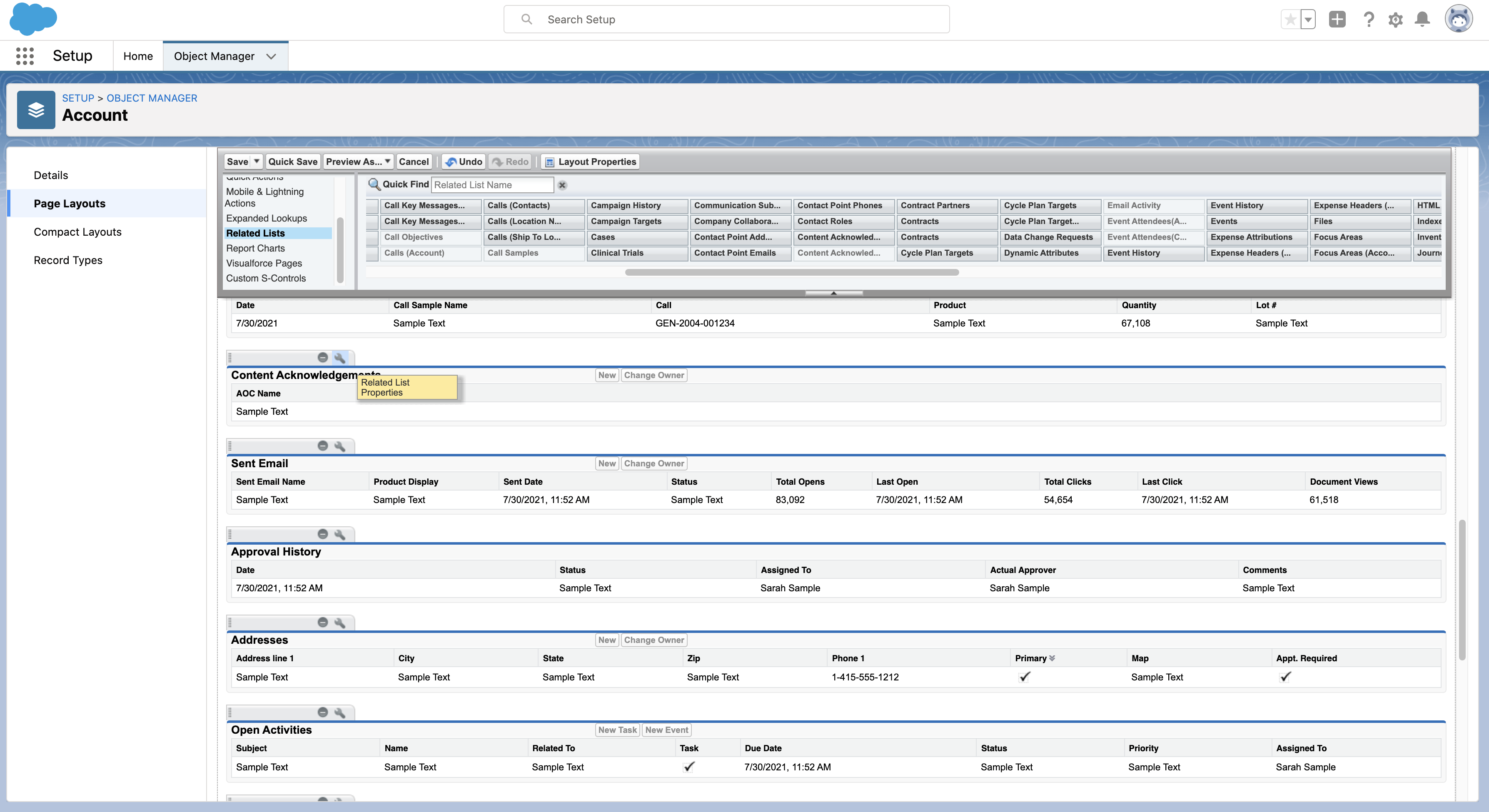Image resolution: width=1489 pixels, height=812 pixels.
Task: Click the Quick Save button
Action: (x=292, y=162)
